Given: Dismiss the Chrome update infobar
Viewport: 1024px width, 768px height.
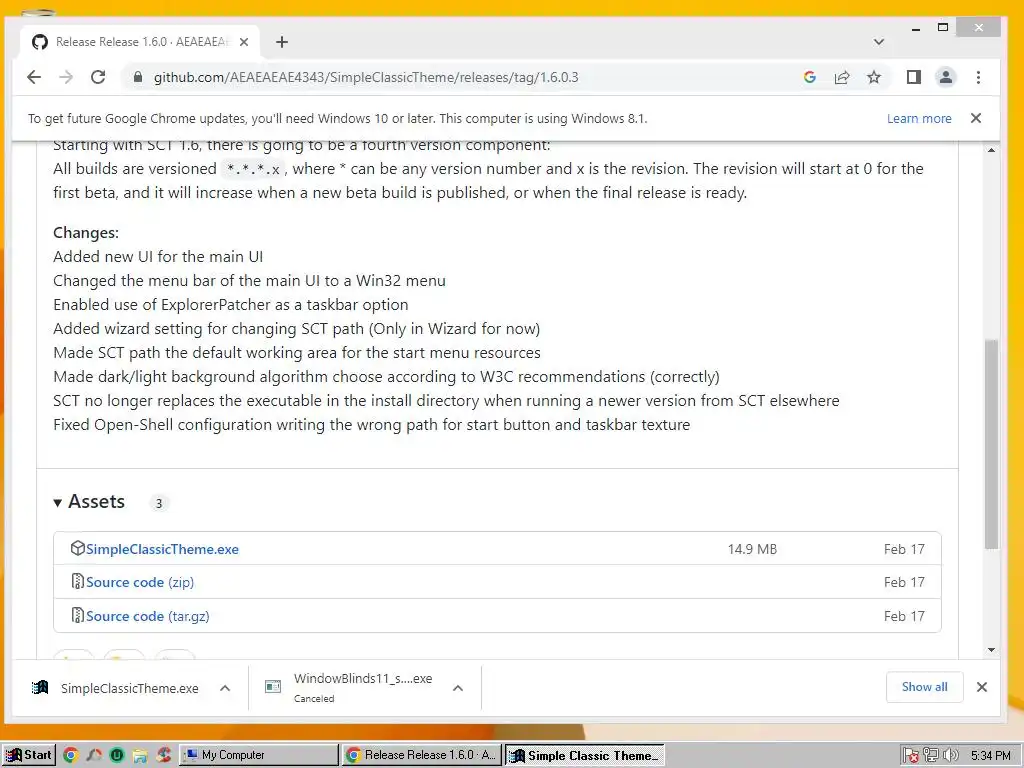Looking at the screenshot, I should (976, 118).
